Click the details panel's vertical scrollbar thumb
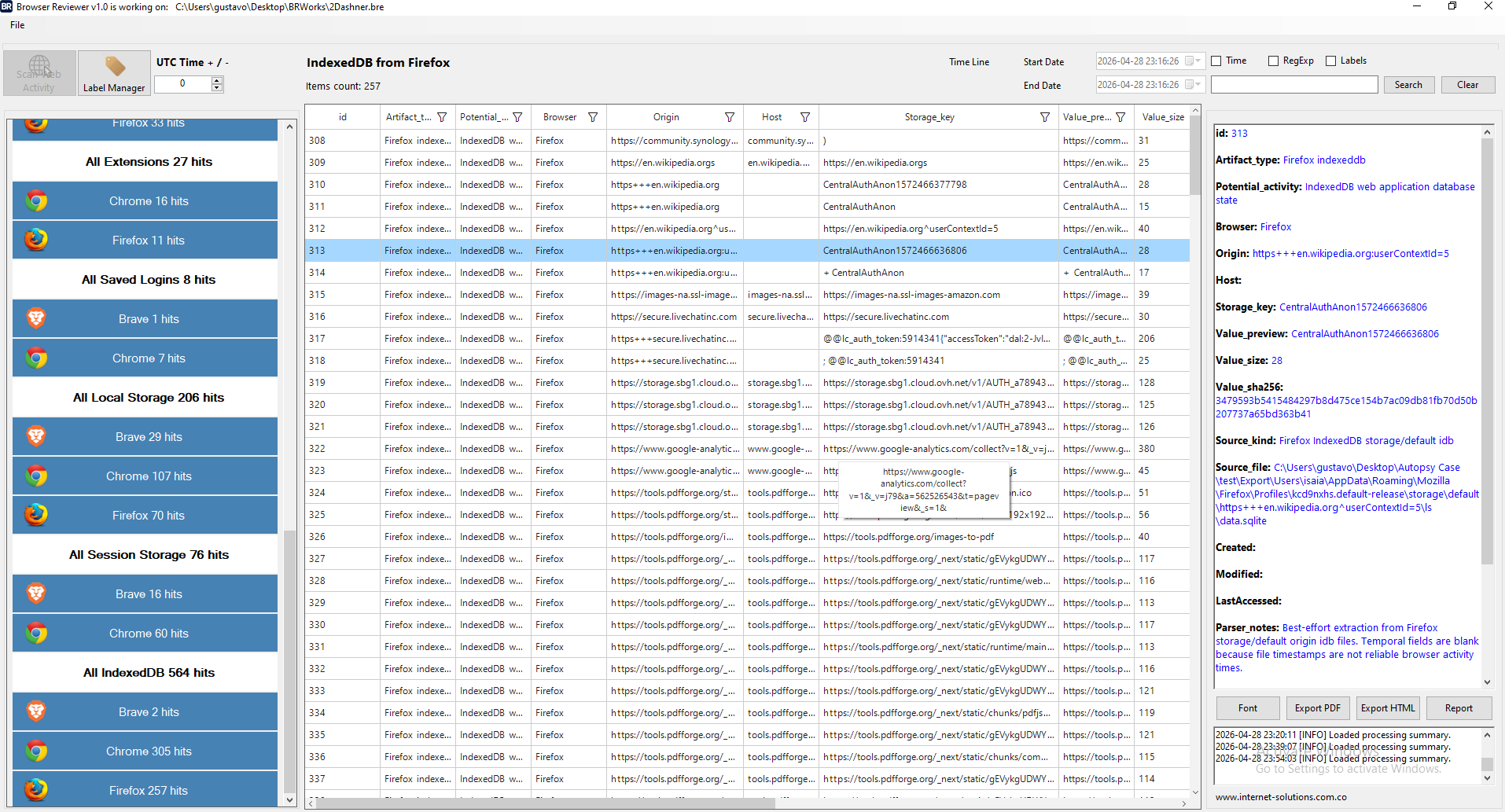Image resolution: width=1505 pixels, height=812 pixels. tap(1487, 351)
